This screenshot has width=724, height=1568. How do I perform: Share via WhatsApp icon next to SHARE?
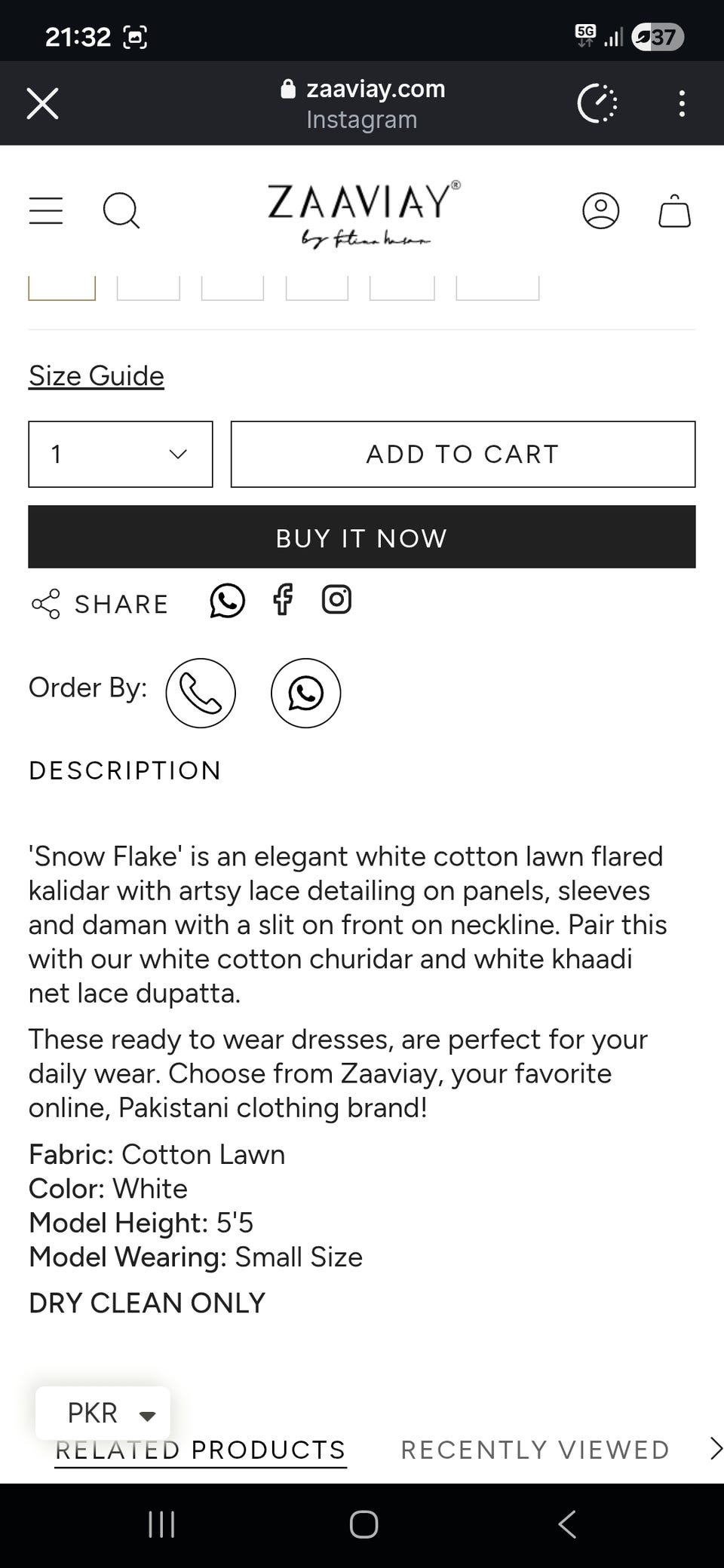pyautogui.click(x=227, y=601)
